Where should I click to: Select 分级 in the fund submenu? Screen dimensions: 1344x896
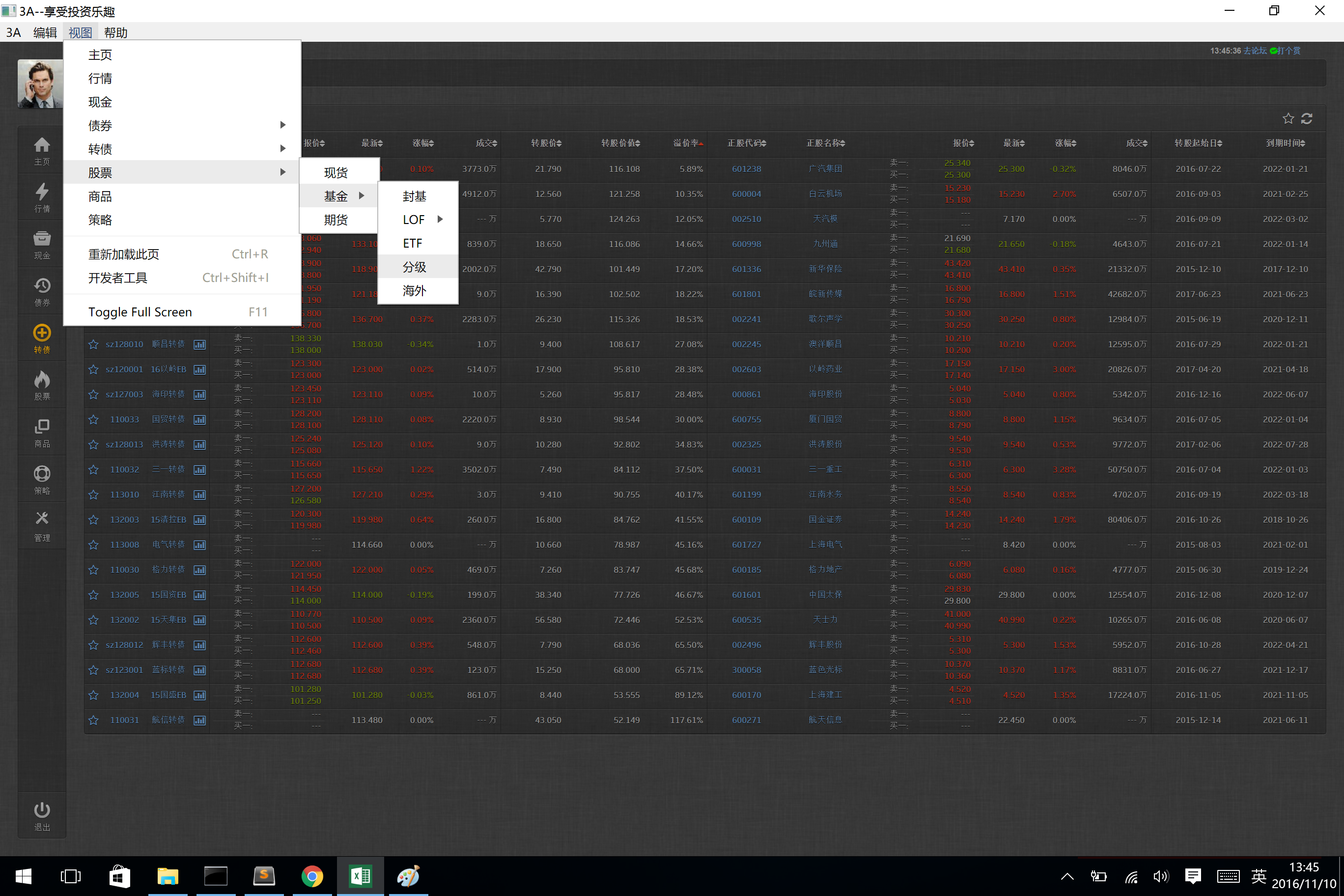pos(415,267)
